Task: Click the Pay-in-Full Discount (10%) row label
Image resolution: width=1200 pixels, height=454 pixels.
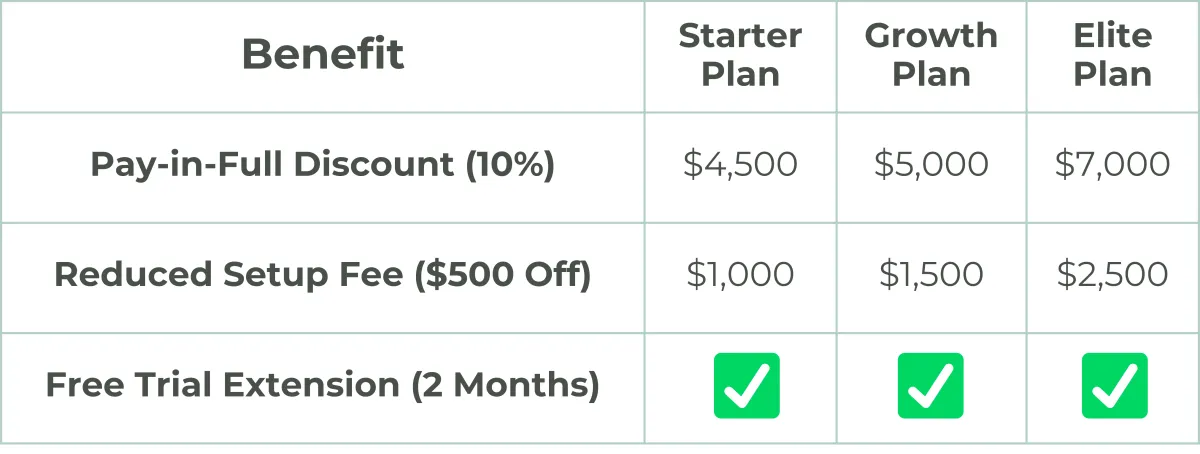Action: (x=322, y=165)
